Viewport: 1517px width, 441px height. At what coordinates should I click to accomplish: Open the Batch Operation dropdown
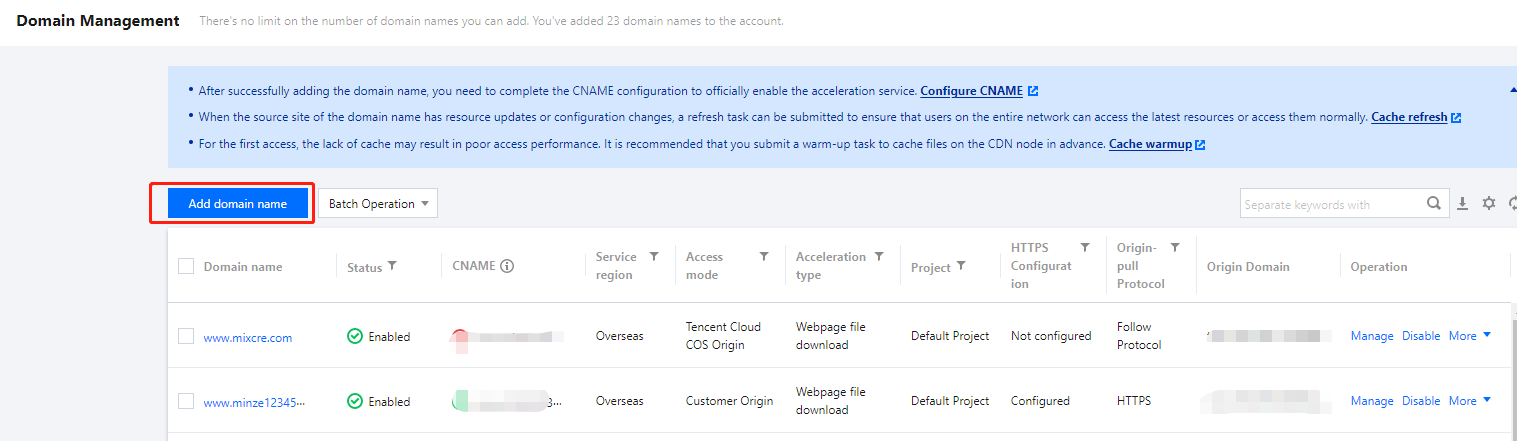377,203
